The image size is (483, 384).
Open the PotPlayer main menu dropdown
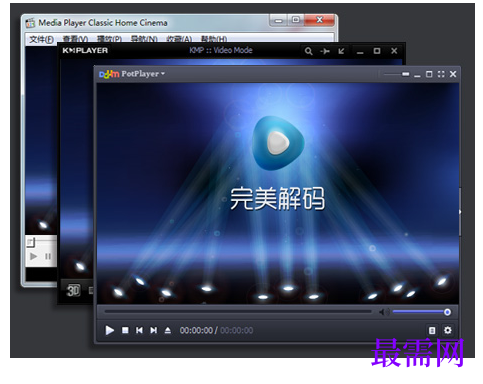[143, 74]
